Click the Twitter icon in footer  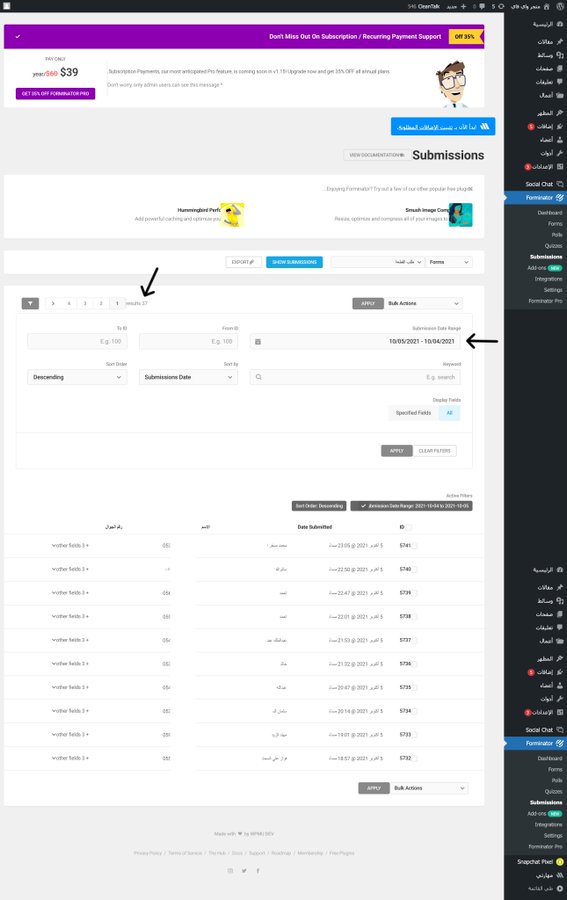(x=244, y=871)
